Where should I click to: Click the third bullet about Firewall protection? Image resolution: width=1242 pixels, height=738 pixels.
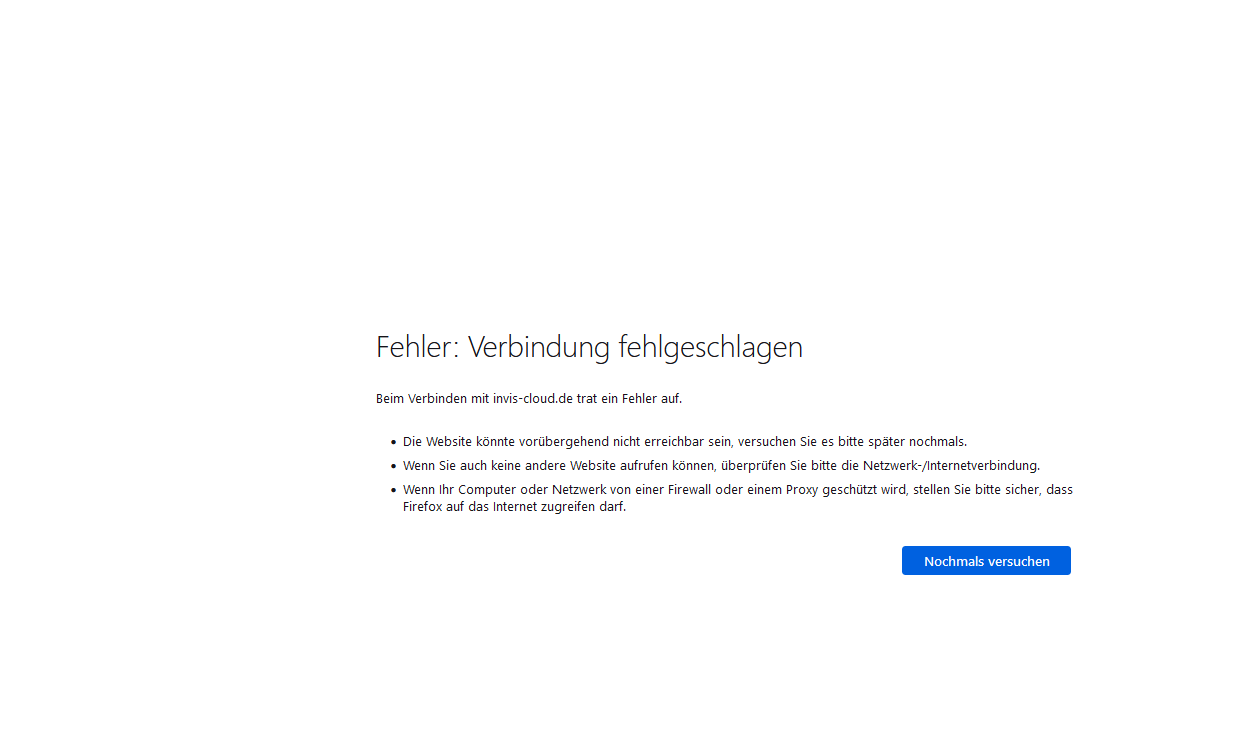coord(737,490)
